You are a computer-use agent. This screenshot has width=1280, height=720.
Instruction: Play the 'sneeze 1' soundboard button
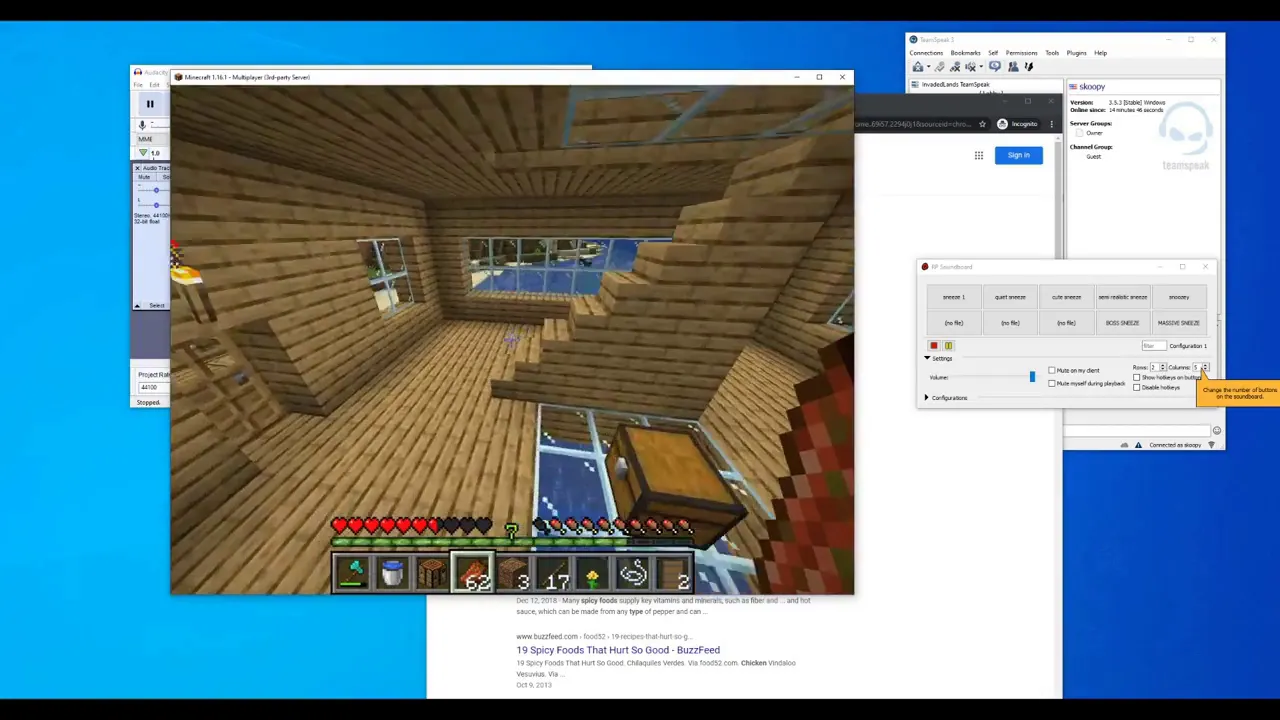[954, 297]
